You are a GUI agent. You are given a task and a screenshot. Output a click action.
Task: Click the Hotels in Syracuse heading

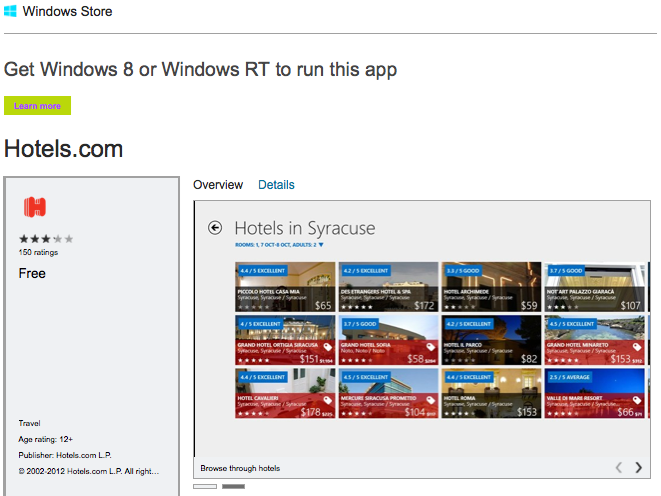pyautogui.click(x=305, y=228)
